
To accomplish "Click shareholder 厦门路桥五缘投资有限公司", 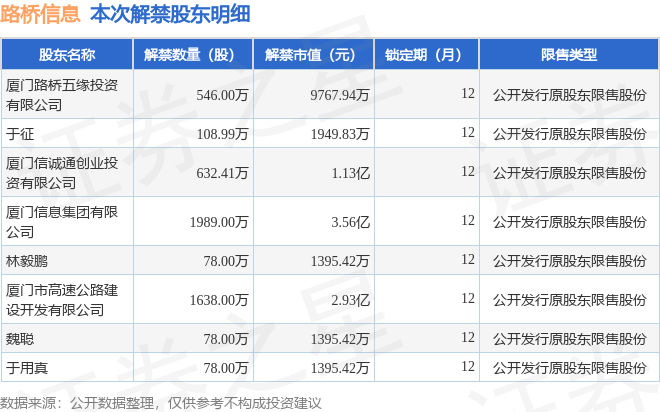I will pyautogui.click(x=62, y=95).
